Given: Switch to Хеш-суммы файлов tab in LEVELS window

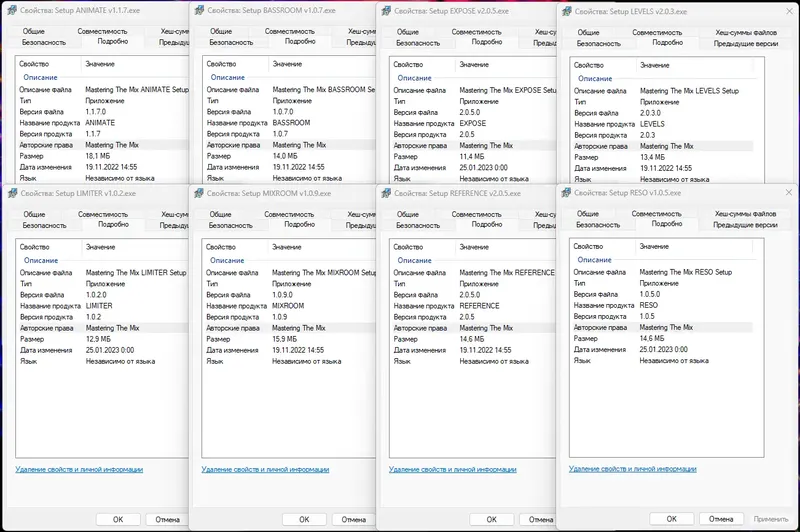Looking at the screenshot, I should click(x=745, y=32).
